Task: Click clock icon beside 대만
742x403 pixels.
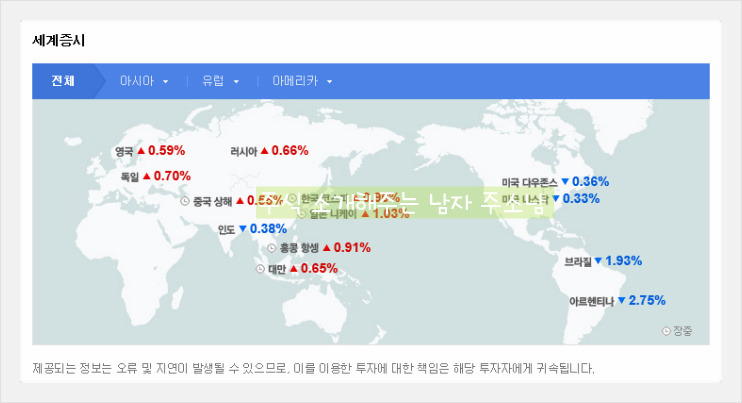Action: (x=260, y=269)
